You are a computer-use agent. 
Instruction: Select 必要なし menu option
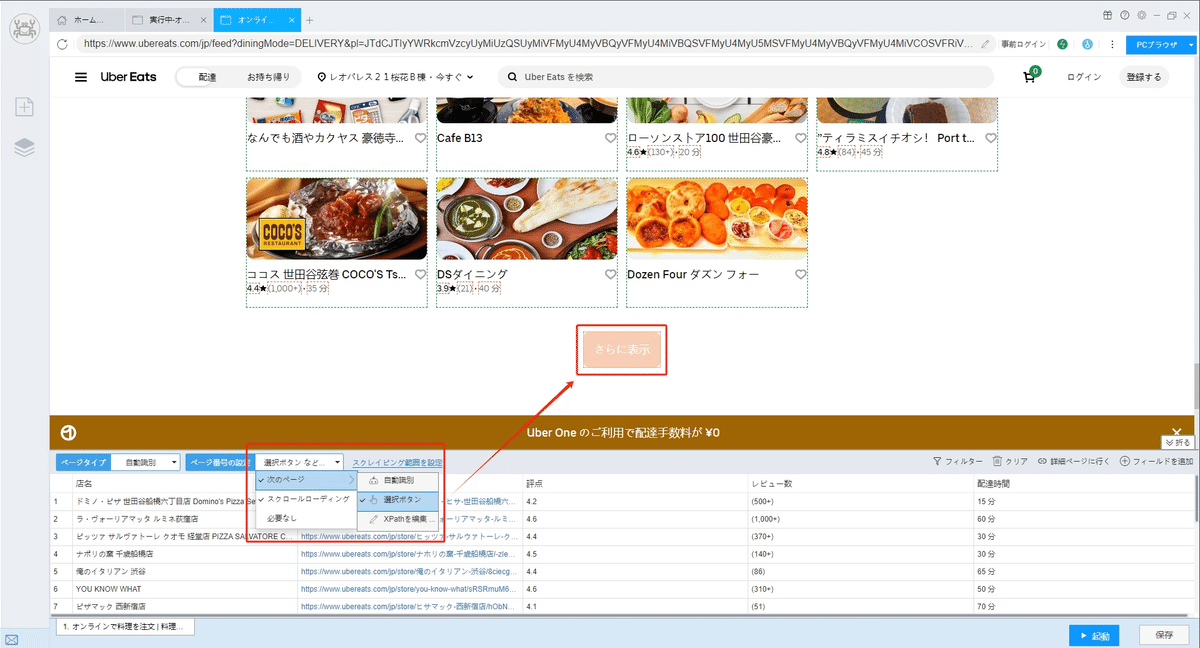coord(306,518)
